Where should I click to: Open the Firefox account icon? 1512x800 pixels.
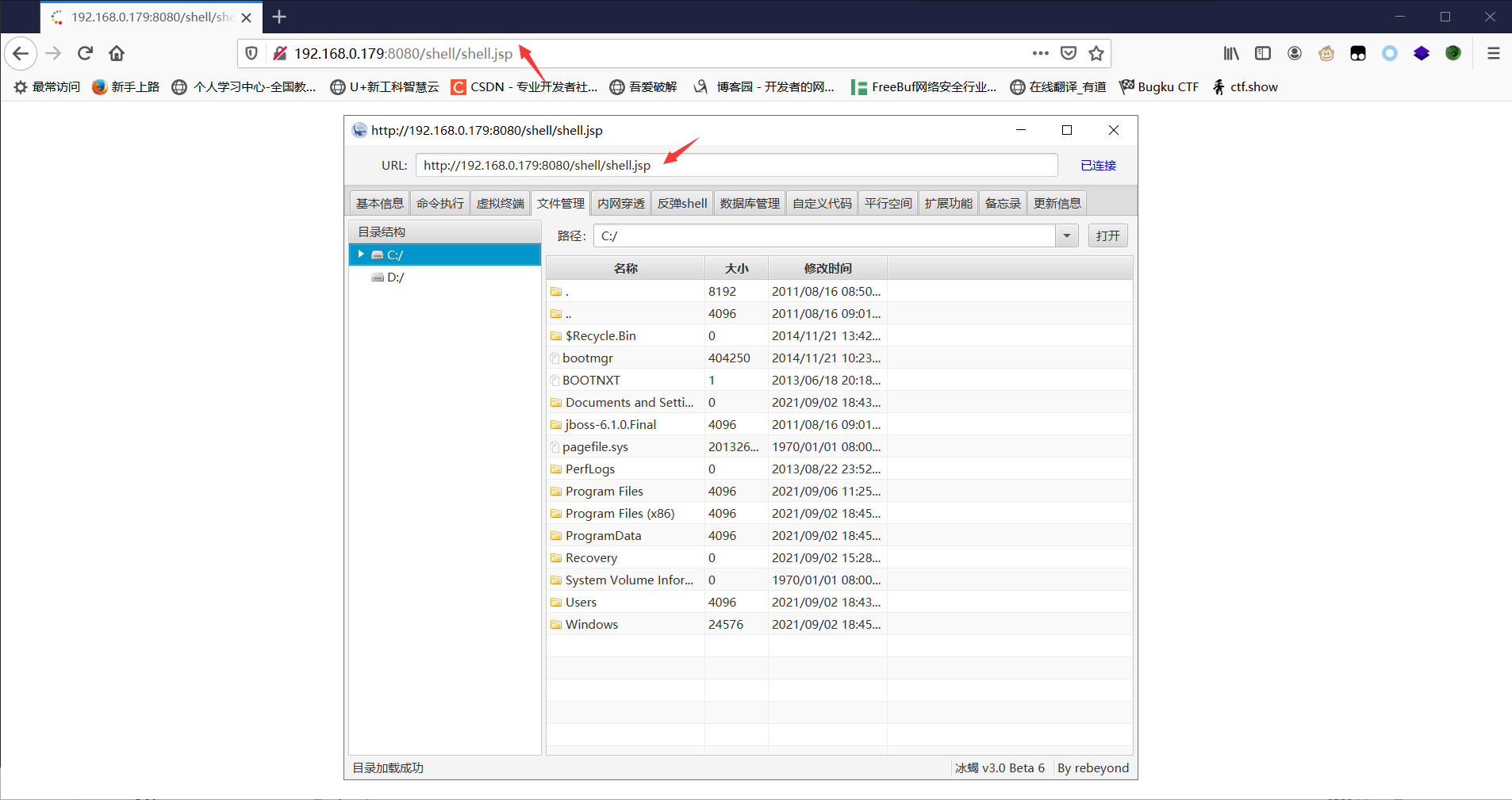[1295, 53]
